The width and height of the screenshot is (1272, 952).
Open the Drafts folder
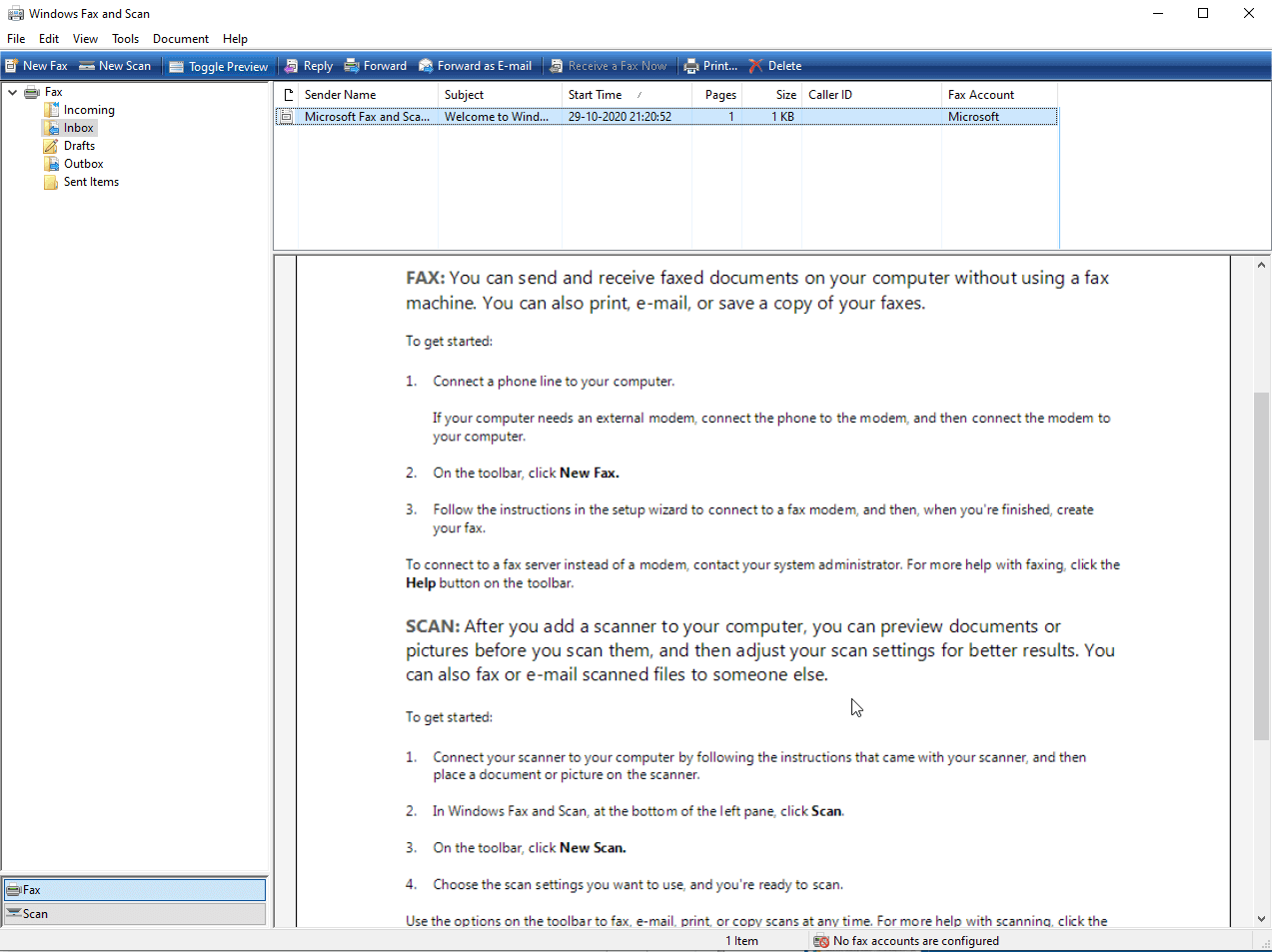[79, 145]
